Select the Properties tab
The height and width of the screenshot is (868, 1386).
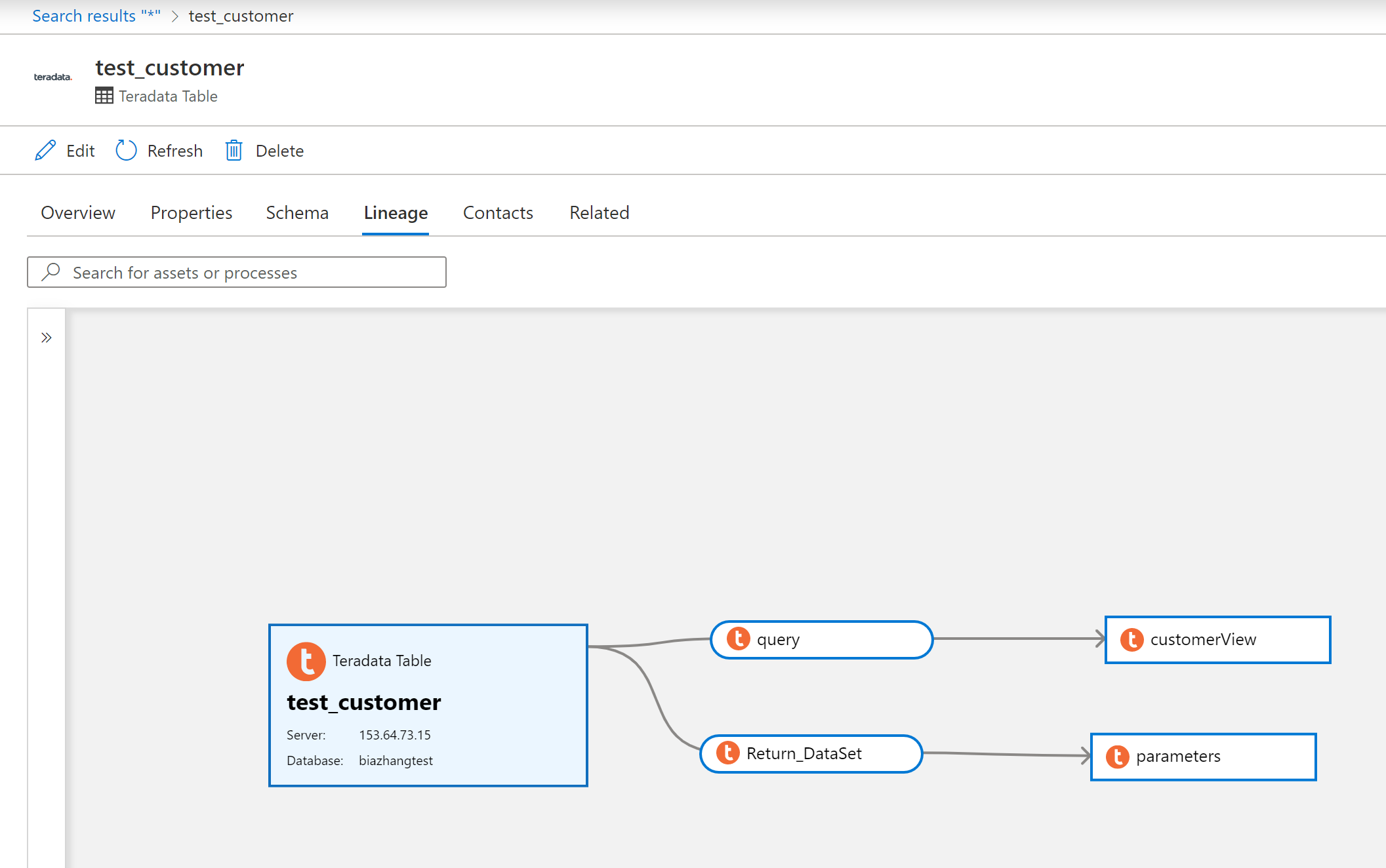(x=190, y=212)
